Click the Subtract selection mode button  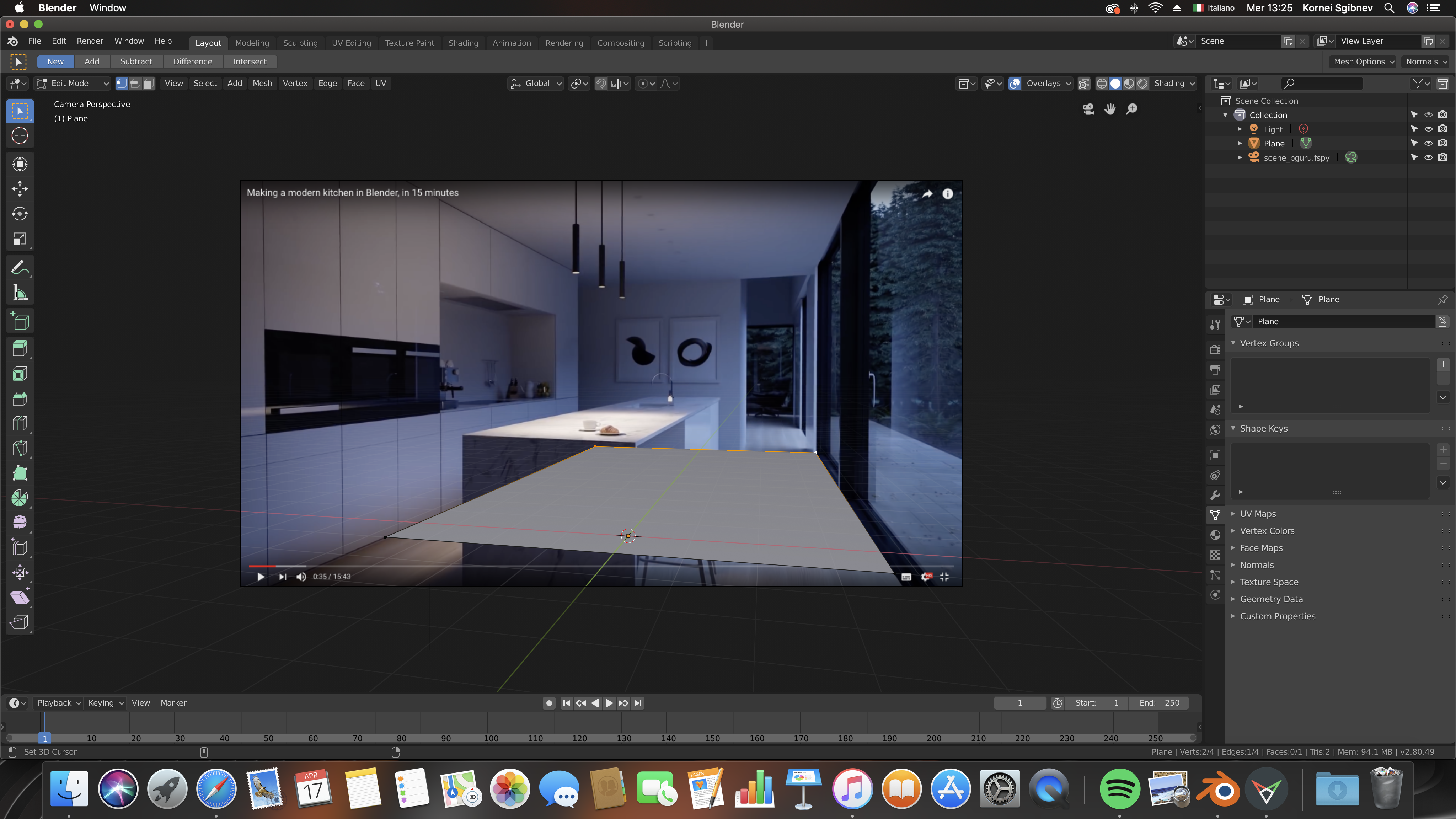[x=136, y=61]
